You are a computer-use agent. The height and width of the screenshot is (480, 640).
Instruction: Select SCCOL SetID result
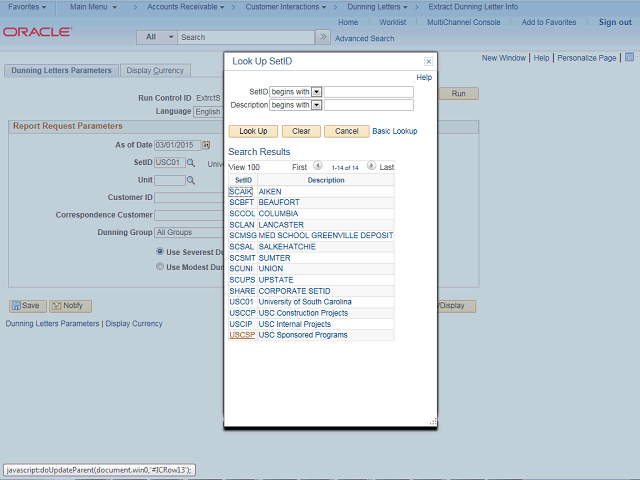[242, 213]
